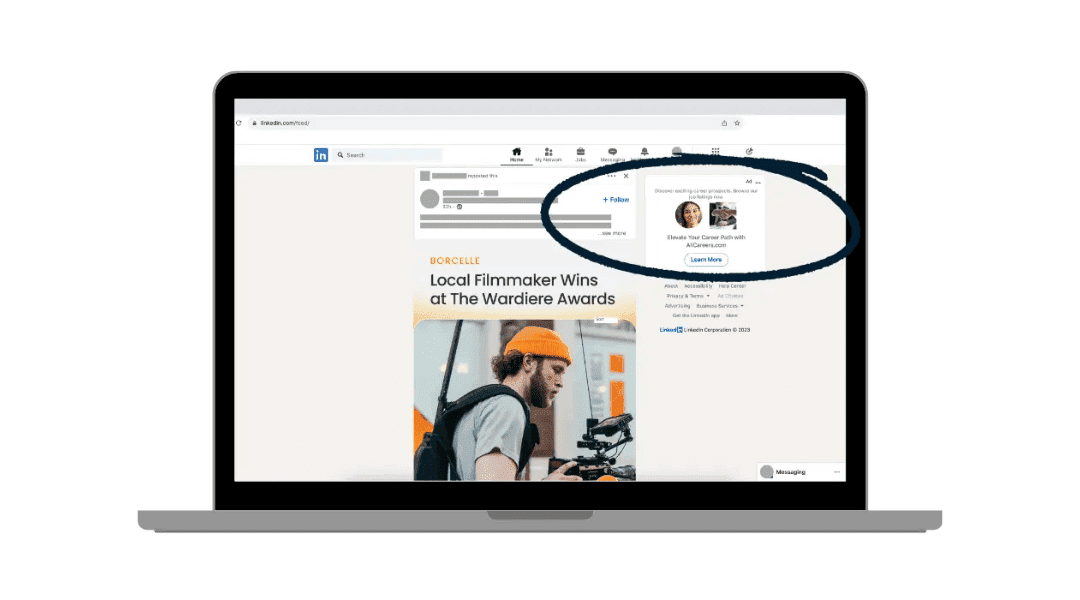Open the post options three-dot icon

click(x=610, y=176)
